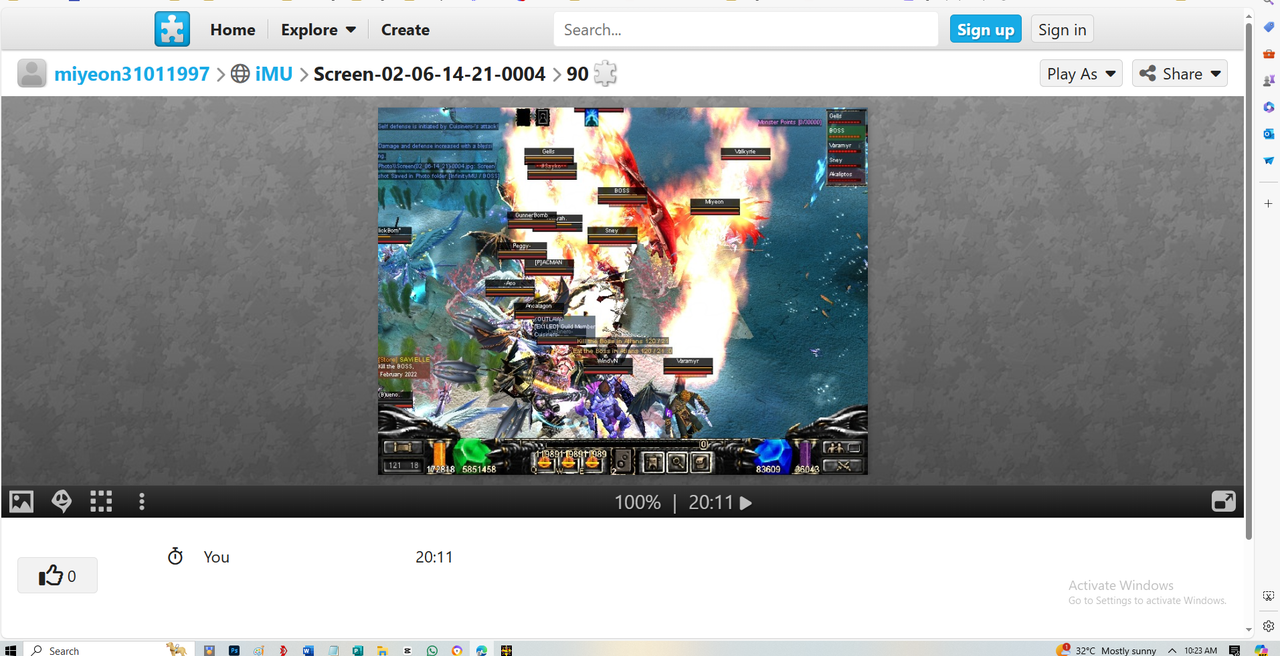Open Microsoft Edge from the taskbar
Viewport: 1280px width, 656px height.
482,650
